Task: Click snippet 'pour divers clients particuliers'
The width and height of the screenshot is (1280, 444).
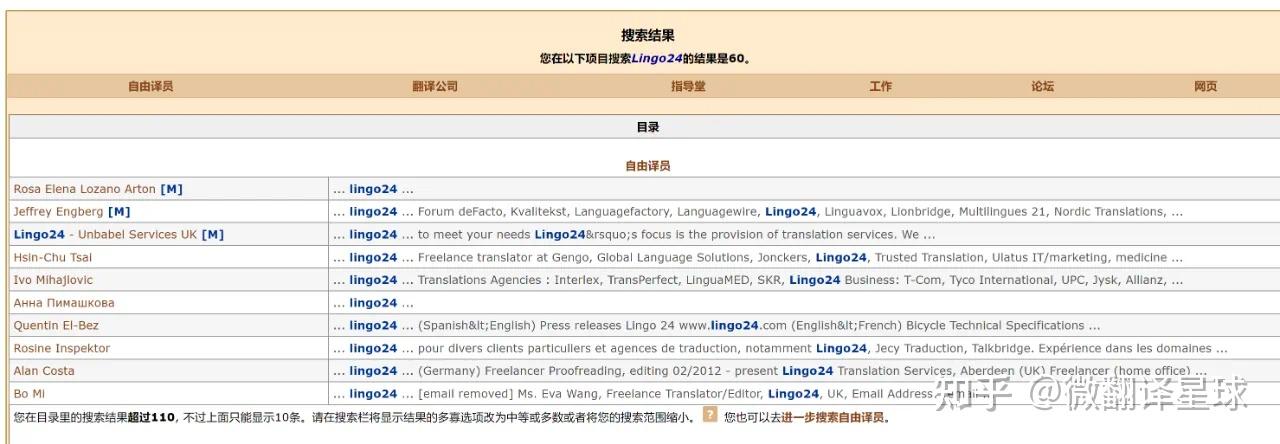Action: click(x=780, y=349)
